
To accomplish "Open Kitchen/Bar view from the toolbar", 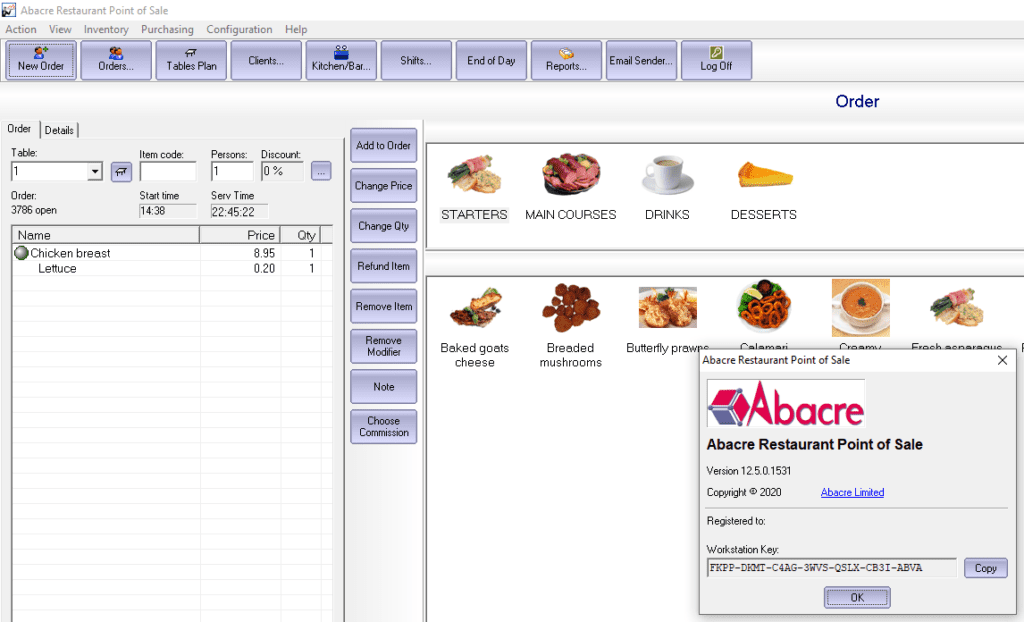I will [x=340, y=60].
